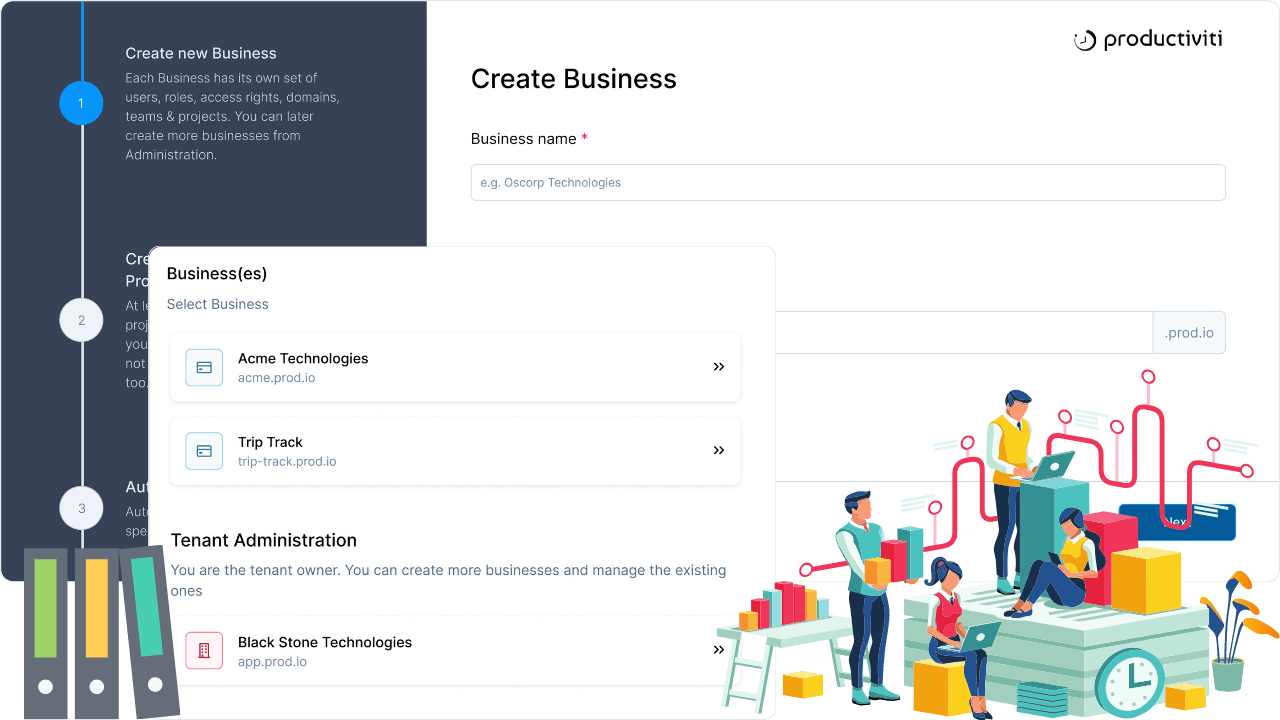Viewport: 1280px width, 720px height.
Task: Open the Acme Technologies business card
Action: coord(455,367)
